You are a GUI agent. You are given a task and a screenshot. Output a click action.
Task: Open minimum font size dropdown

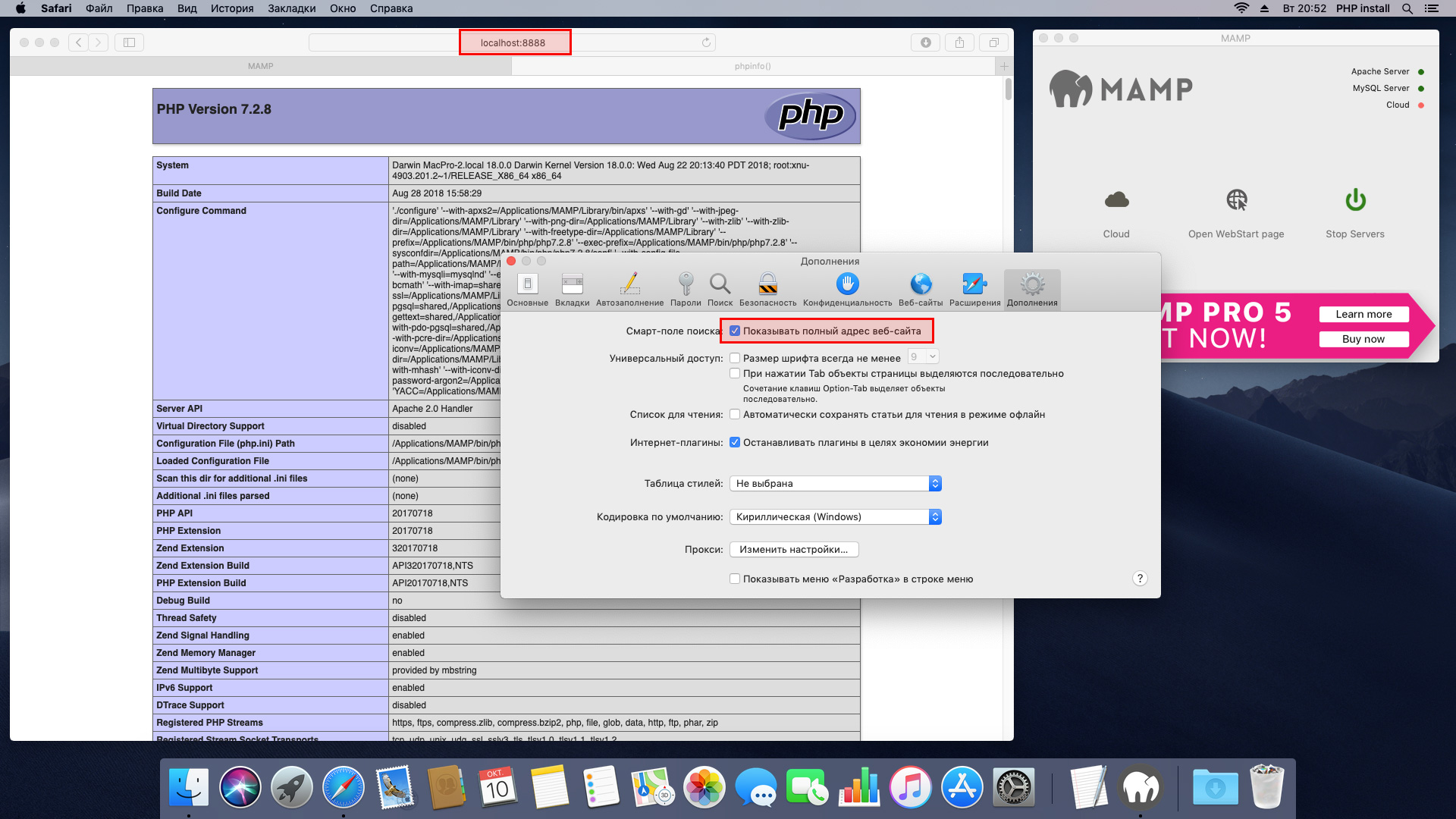(923, 356)
